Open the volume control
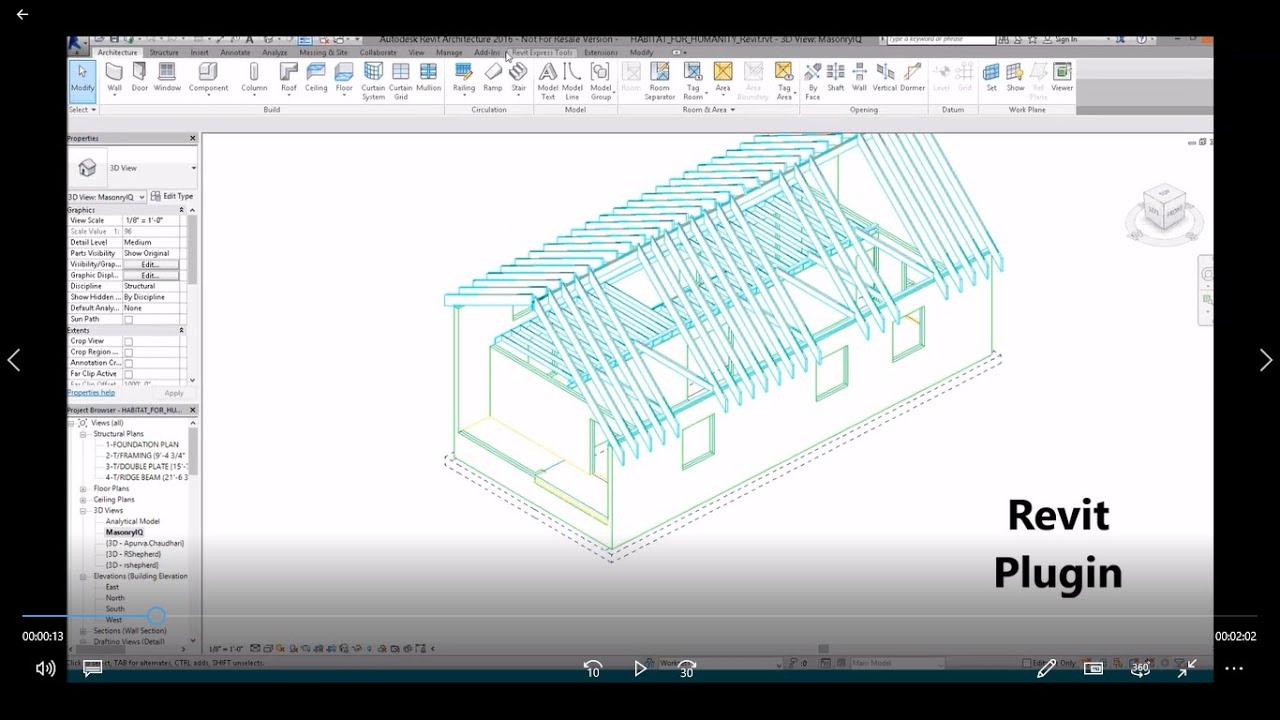 coord(45,668)
